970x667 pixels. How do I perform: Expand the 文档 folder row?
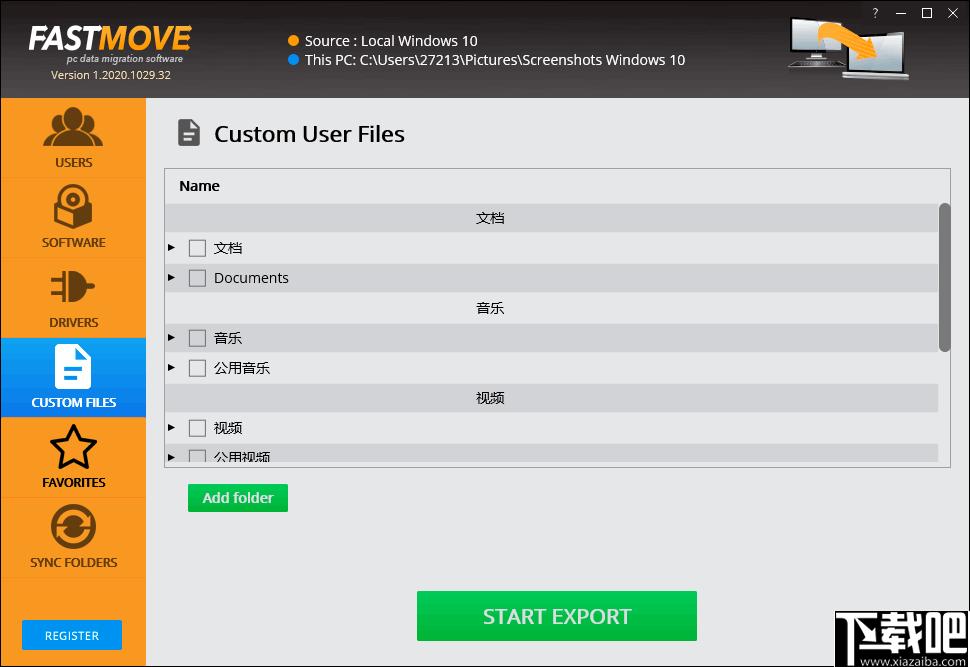[171, 247]
